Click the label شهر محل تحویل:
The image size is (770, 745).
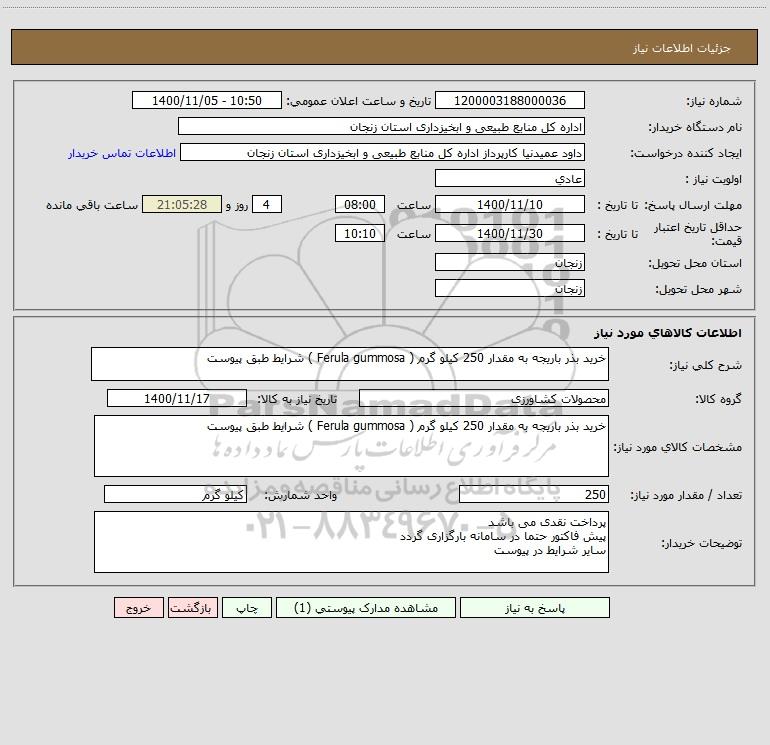(698, 289)
